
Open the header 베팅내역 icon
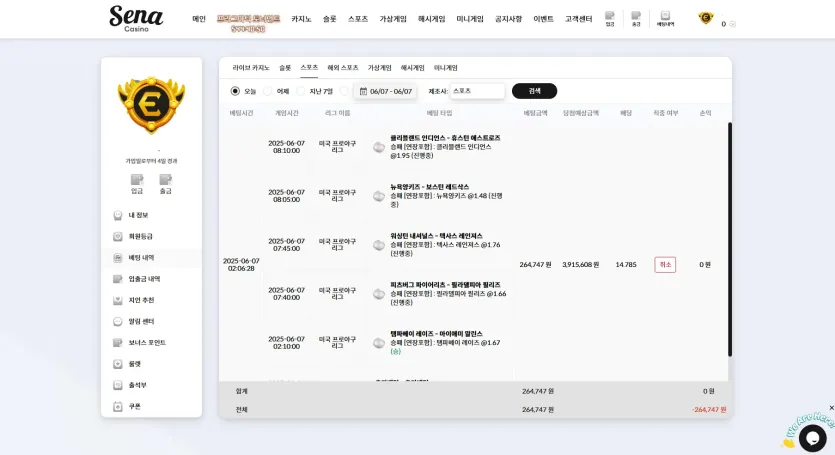(x=665, y=19)
